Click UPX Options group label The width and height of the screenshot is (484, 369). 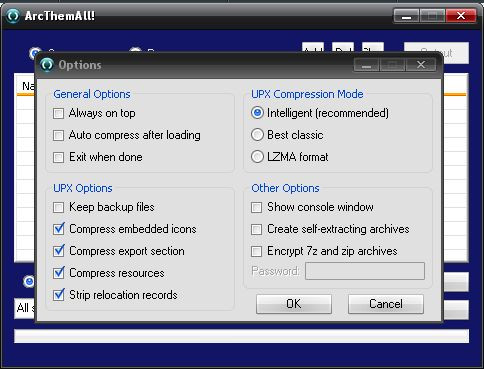pyautogui.click(x=83, y=188)
